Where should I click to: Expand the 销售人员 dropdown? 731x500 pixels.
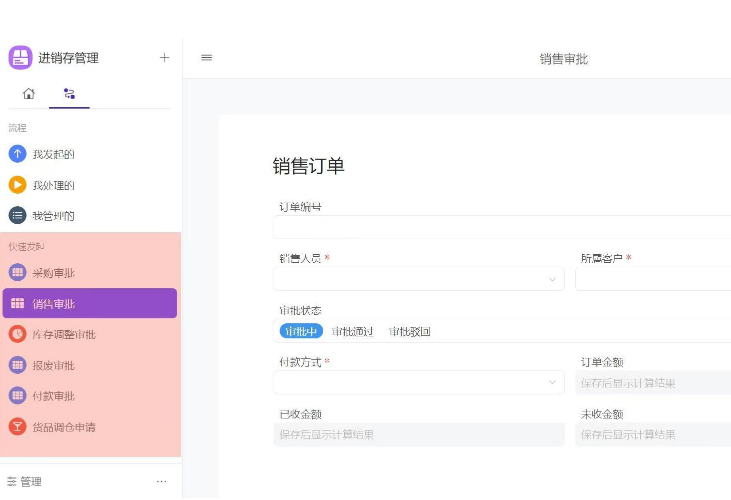point(419,279)
